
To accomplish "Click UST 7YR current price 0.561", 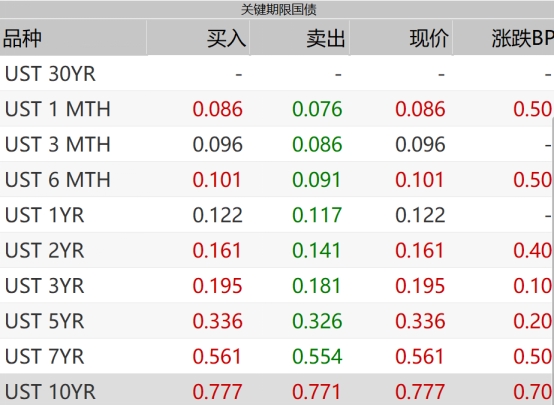I will 419,356.
